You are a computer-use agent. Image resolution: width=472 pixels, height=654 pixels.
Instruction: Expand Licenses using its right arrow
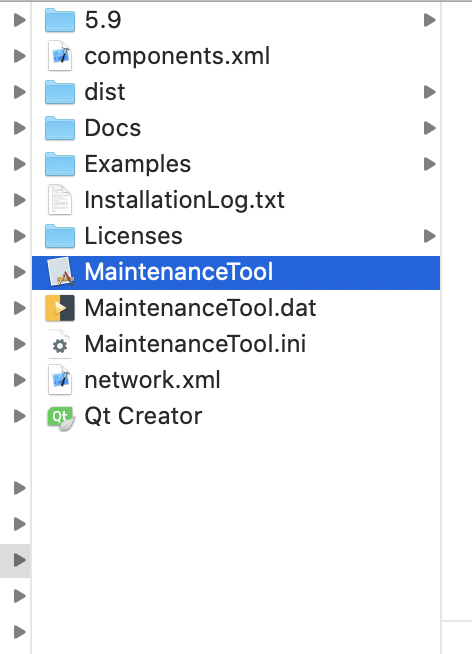[429, 236]
